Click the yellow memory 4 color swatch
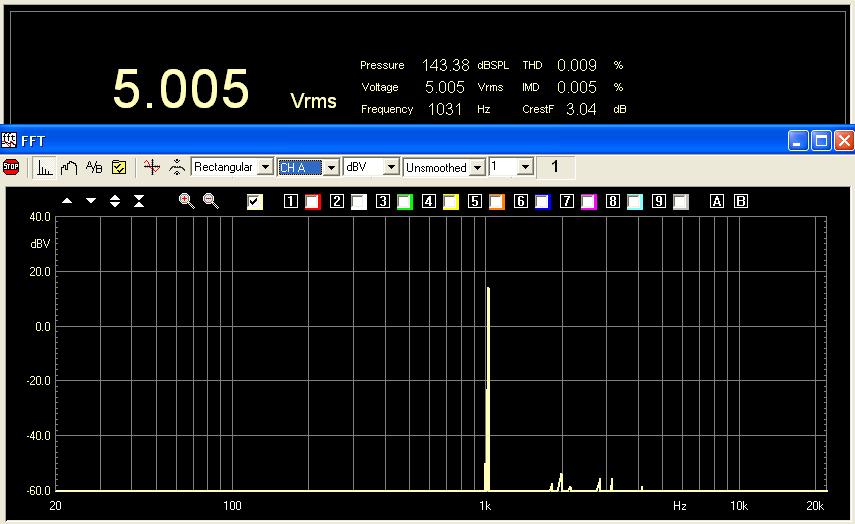Screen dimensions: 855x524 451,202
